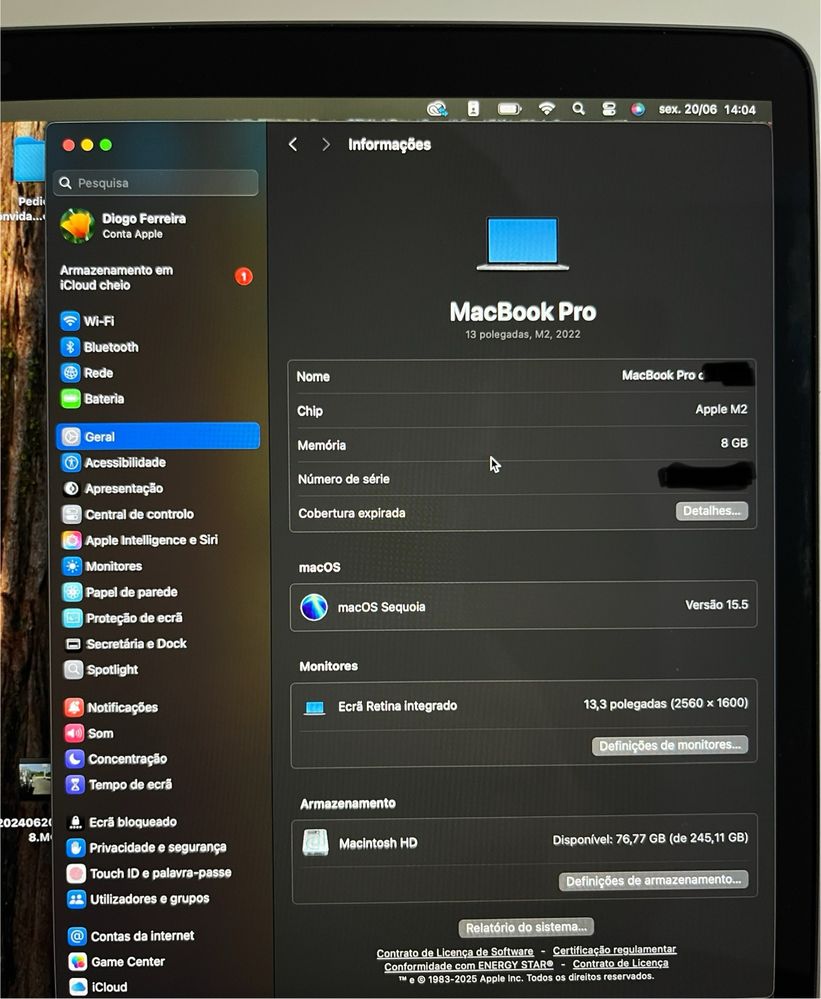
Task: Open Spotlight settings
Action: (x=101, y=670)
